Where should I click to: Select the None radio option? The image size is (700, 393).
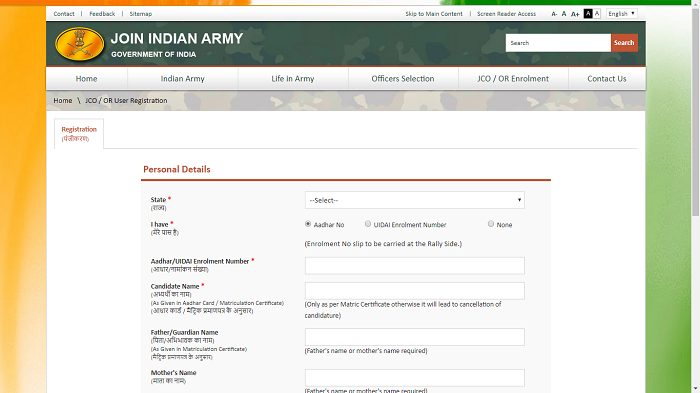tap(491, 224)
